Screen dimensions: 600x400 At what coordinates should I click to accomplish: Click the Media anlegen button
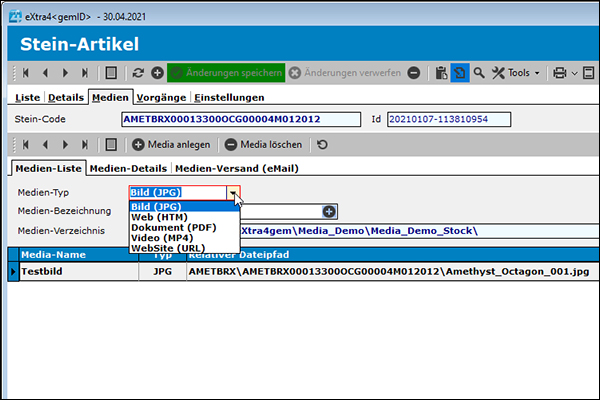point(171,145)
